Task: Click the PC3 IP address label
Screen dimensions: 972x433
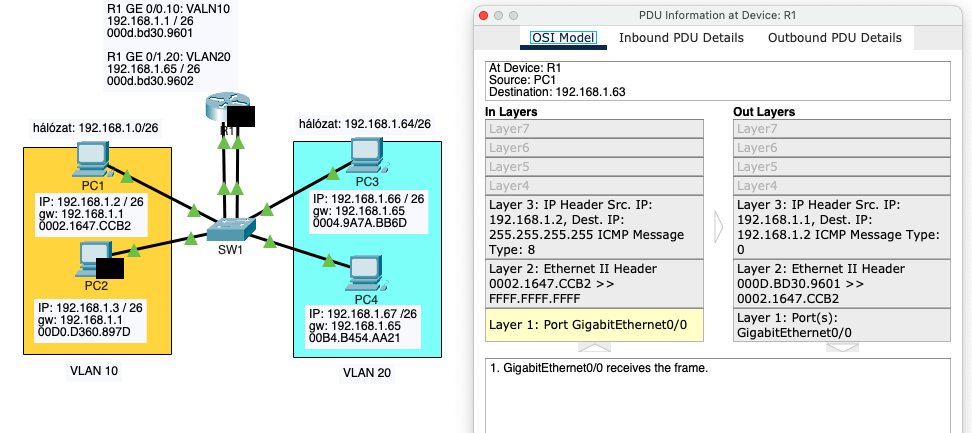Action: (369, 211)
